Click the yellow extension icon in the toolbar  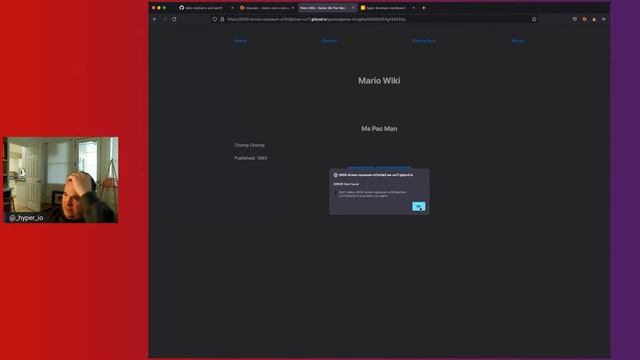coord(594,19)
